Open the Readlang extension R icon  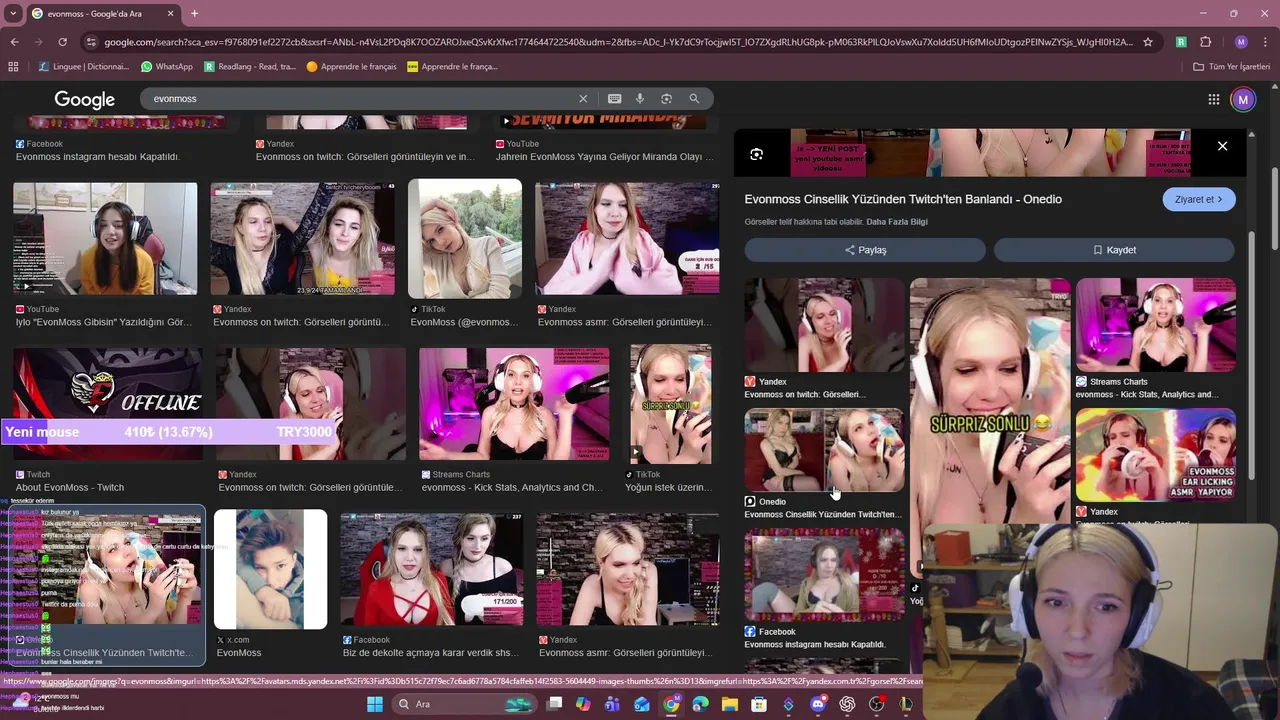[1181, 42]
